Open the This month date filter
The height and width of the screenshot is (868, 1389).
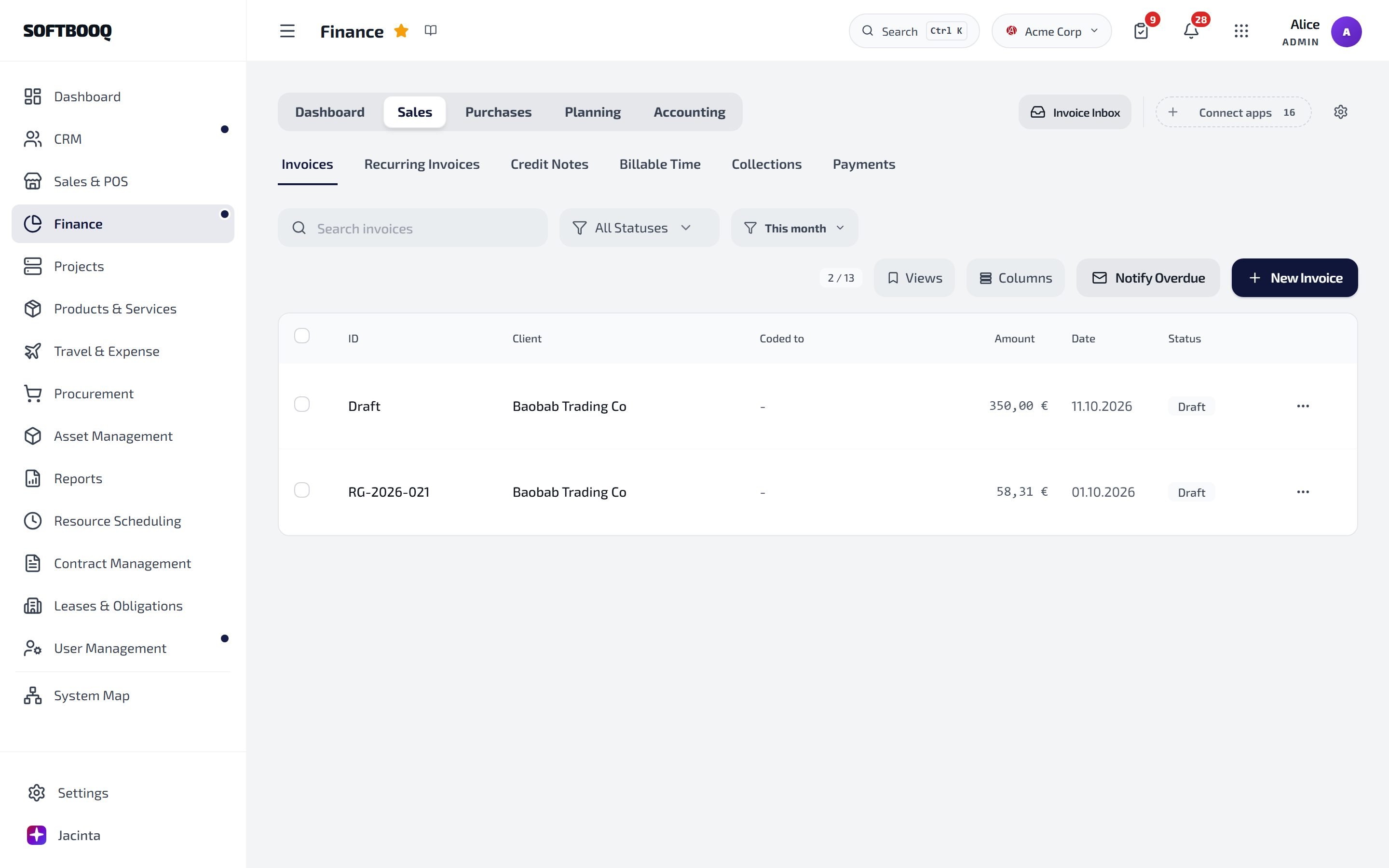click(x=794, y=228)
